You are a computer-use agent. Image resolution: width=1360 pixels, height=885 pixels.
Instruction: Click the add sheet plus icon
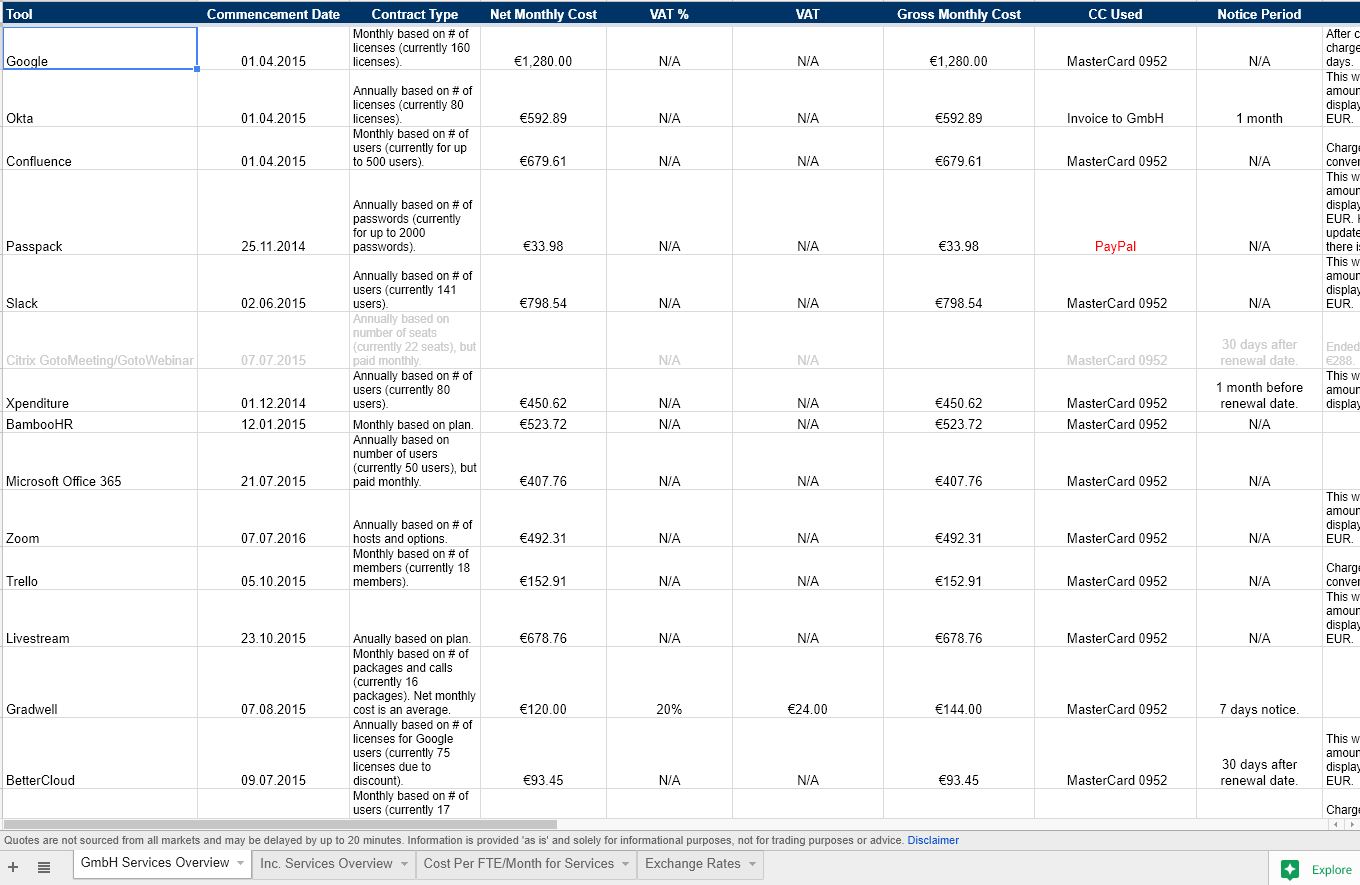click(x=13, y=867)
